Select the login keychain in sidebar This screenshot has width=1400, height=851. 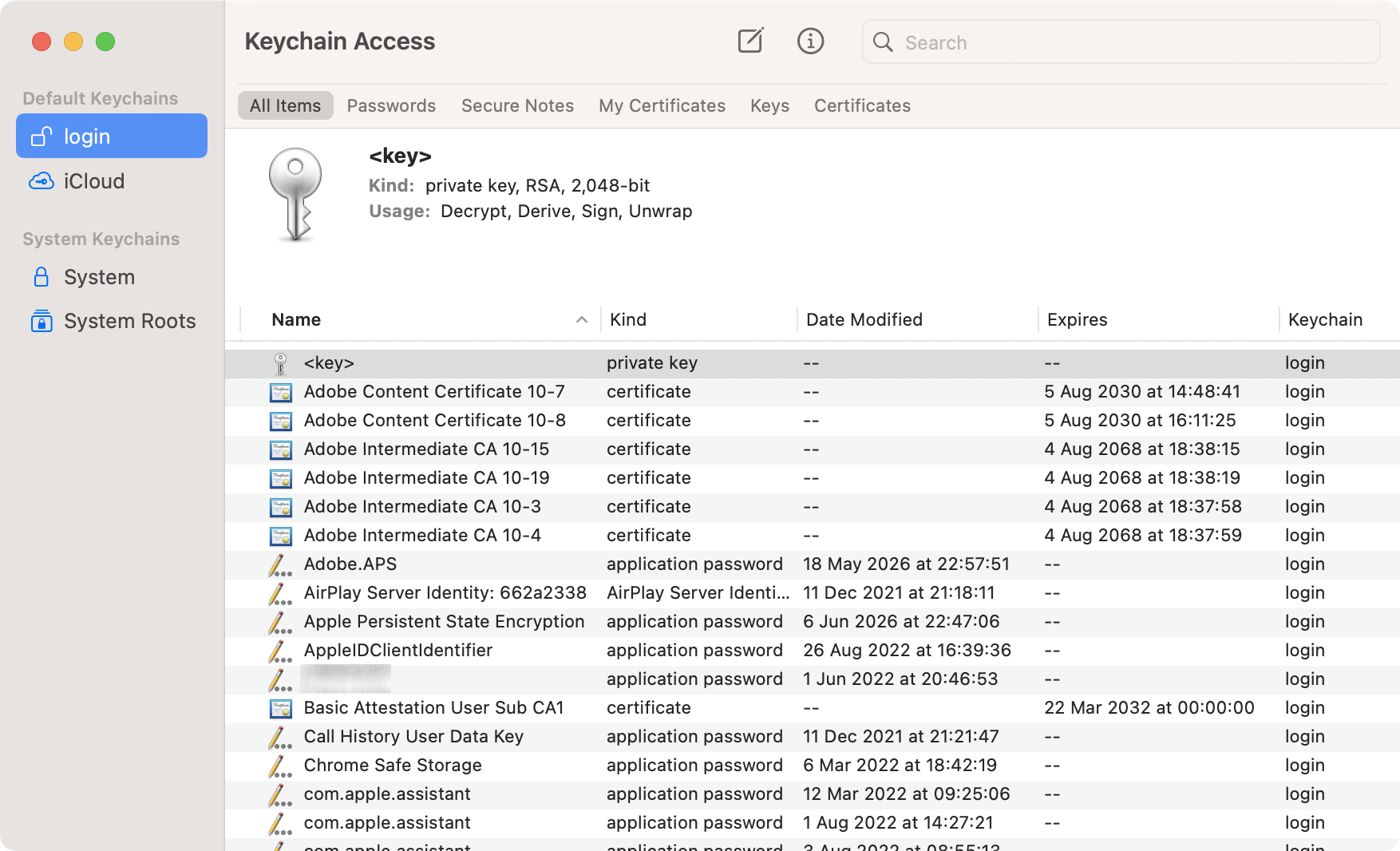coord(112,136)
